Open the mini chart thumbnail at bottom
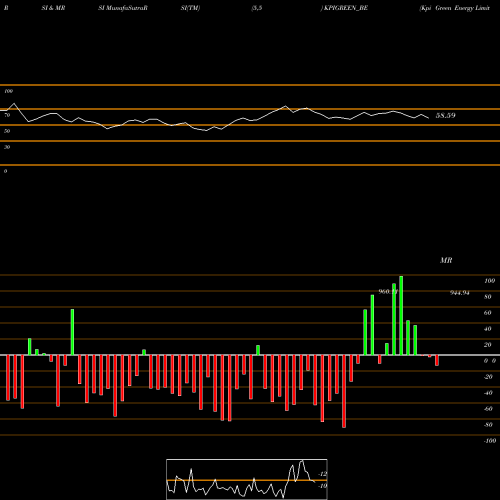 click(247, 479)
